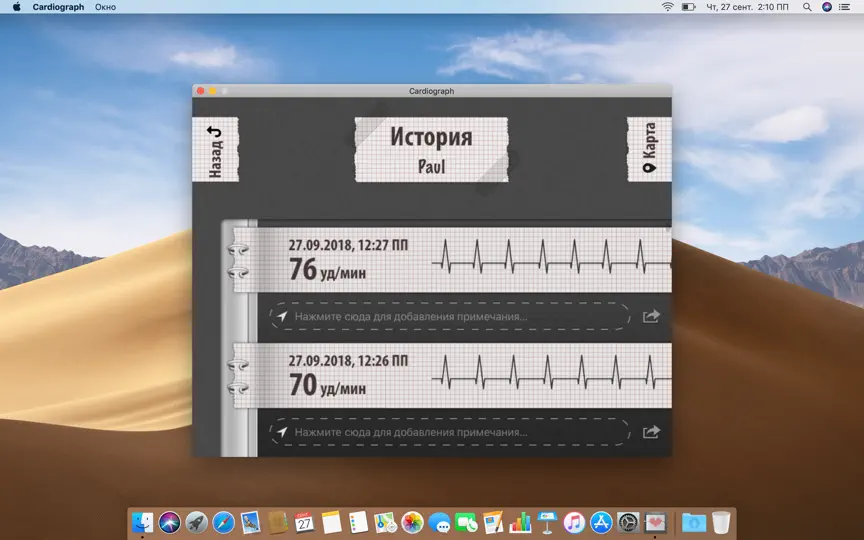
Task: Open Spotlight search
Action: [x=807, y=7]
